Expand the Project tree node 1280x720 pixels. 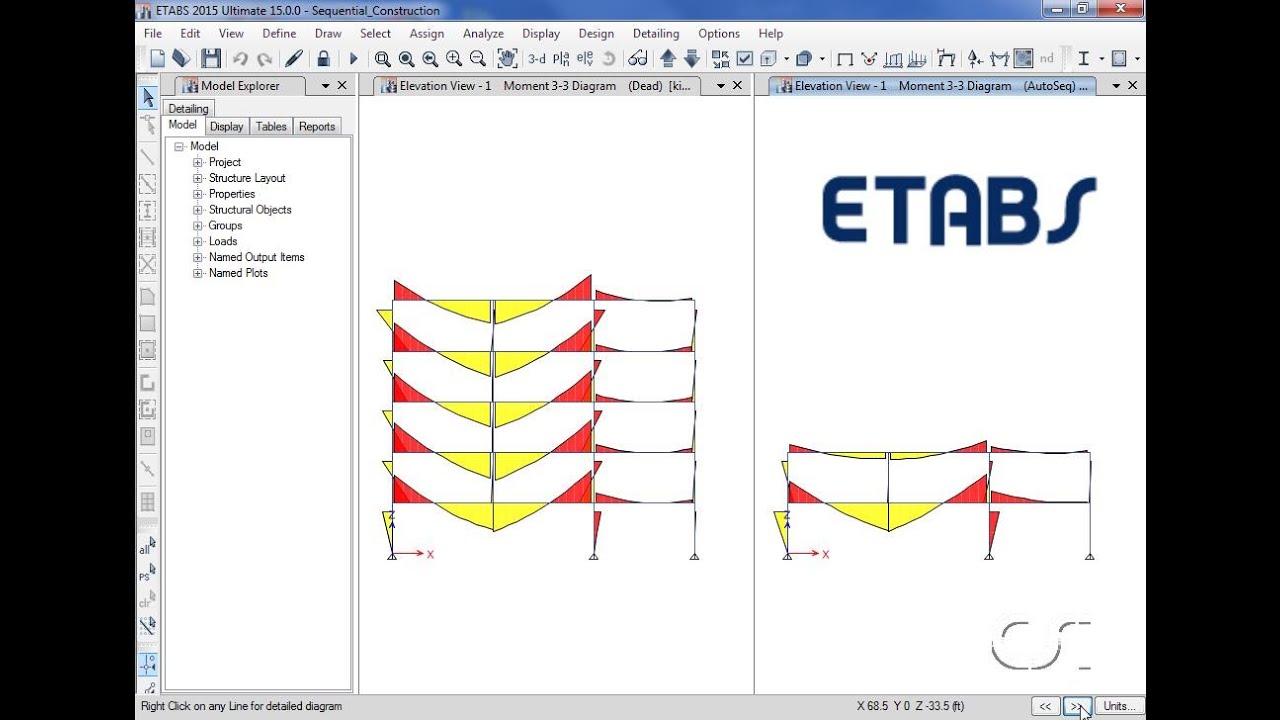[198, 162]
